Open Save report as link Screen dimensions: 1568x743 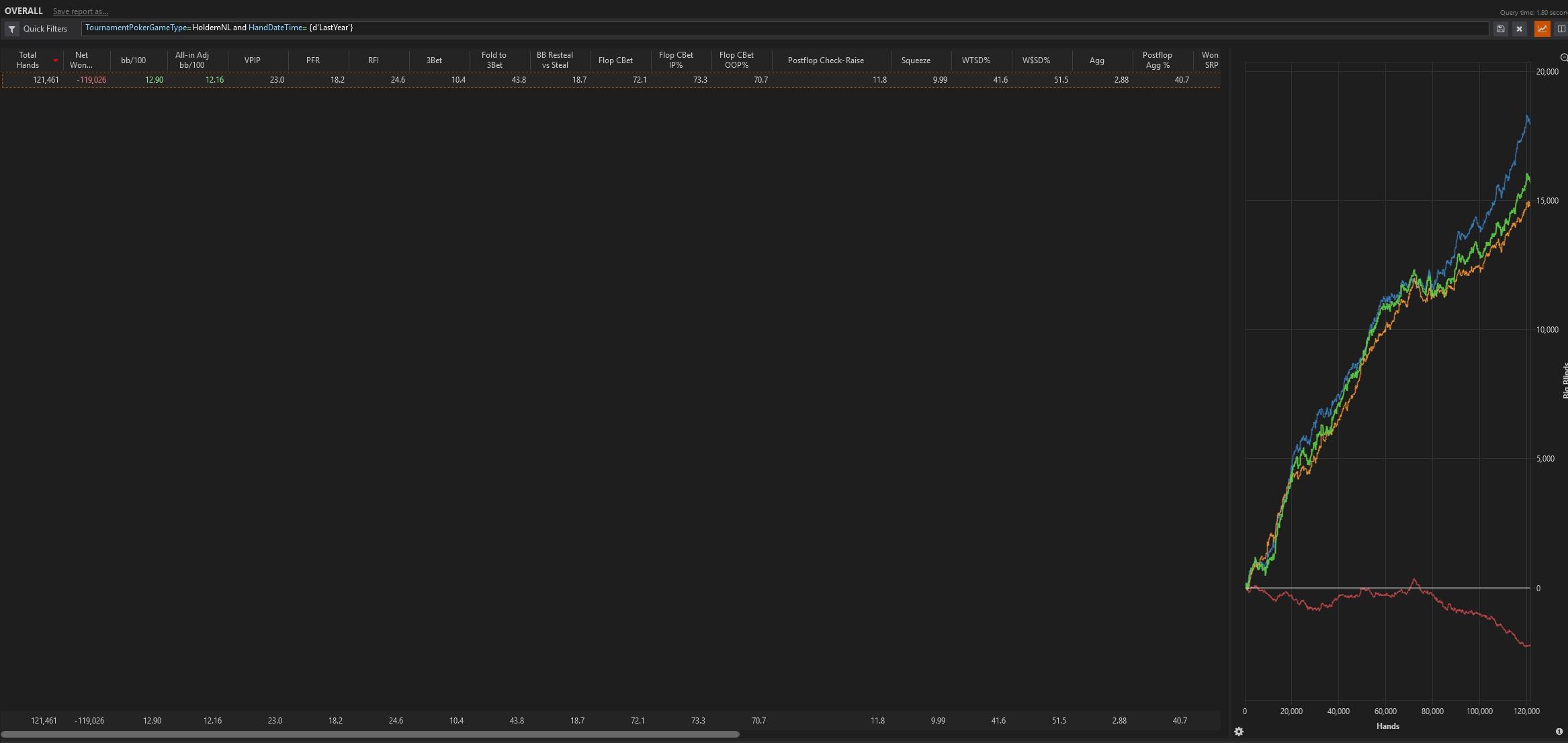click(80, 11)
